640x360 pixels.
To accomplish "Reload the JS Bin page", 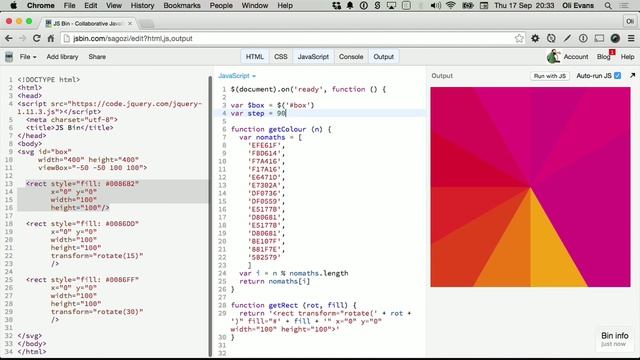I will (x=36, y=38).
